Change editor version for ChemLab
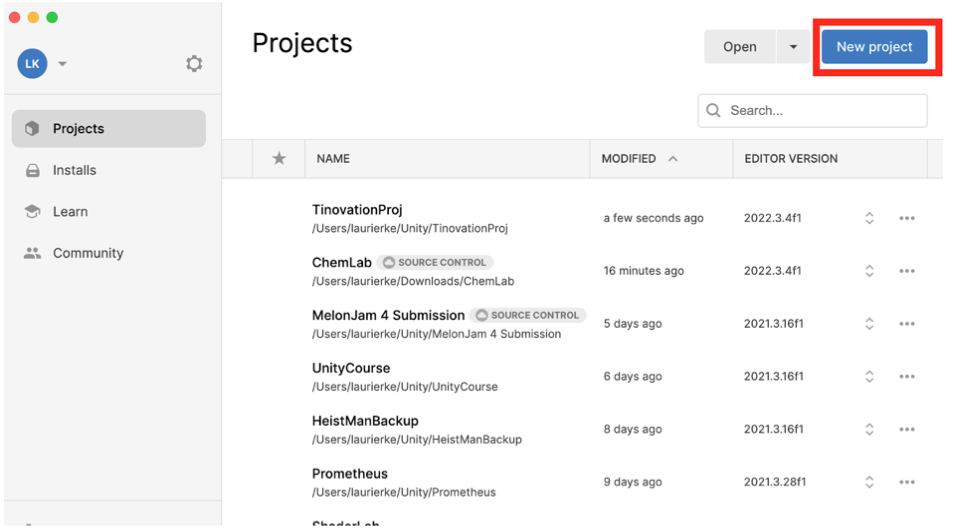The image size is (958, 528). [869, 271]
